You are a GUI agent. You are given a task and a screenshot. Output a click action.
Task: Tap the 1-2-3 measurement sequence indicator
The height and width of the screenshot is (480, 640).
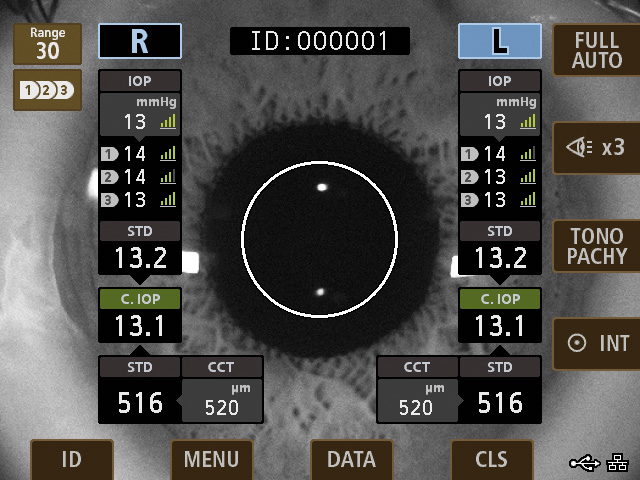click(x=48, y=90)
